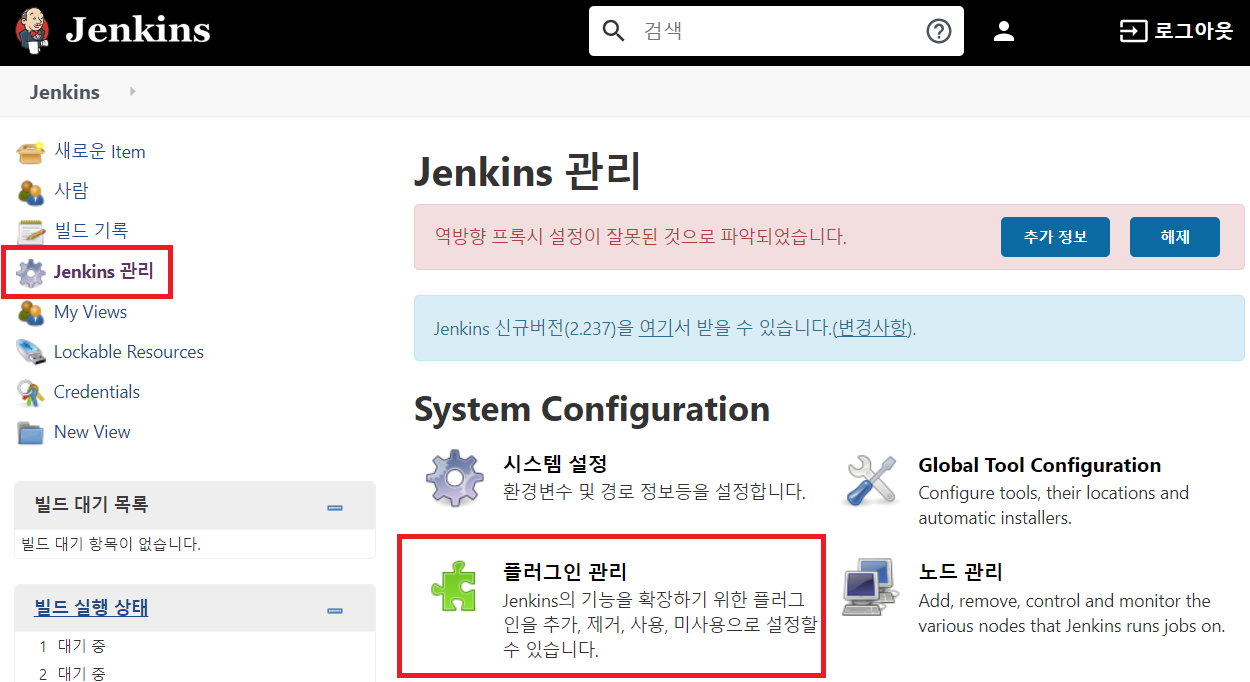Expand the breadcrumb arrow next to Jenkins
Viewport: 1250px width, 682px height.
[x=132, y=92]
